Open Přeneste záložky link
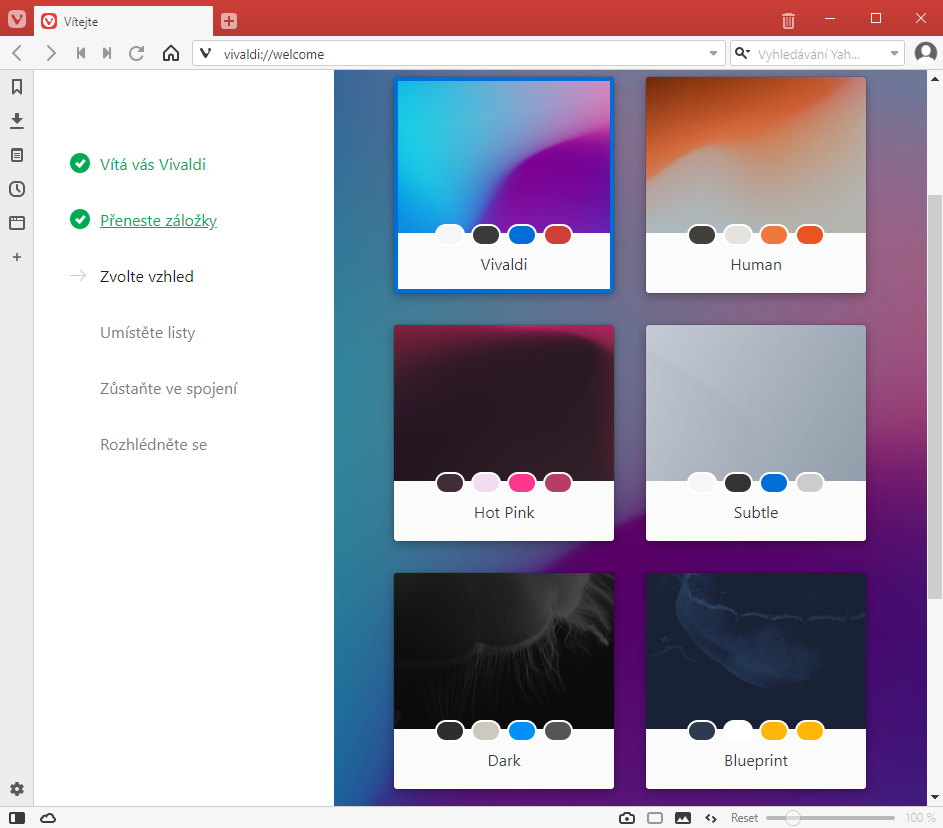The image size is (943, 828). point(158,220)
